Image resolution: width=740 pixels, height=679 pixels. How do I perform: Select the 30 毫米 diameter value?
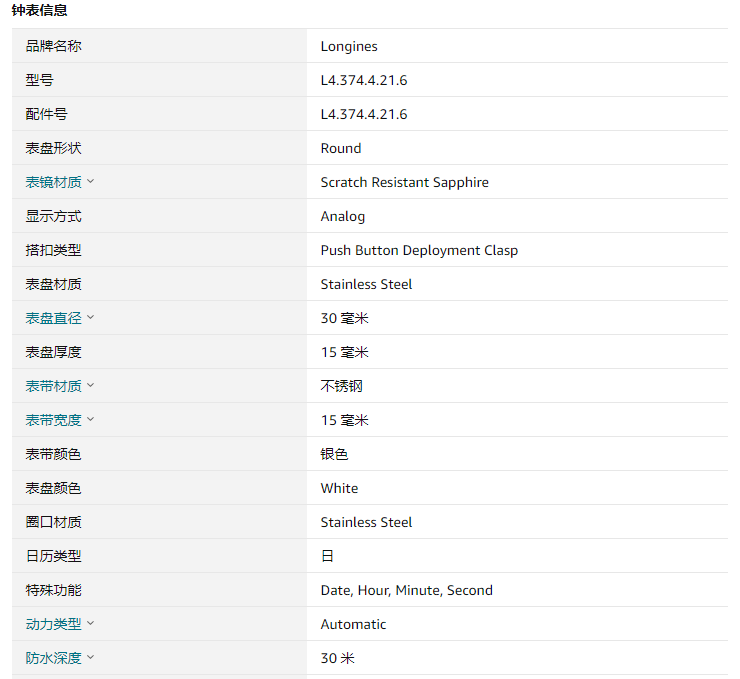point(345,318)
